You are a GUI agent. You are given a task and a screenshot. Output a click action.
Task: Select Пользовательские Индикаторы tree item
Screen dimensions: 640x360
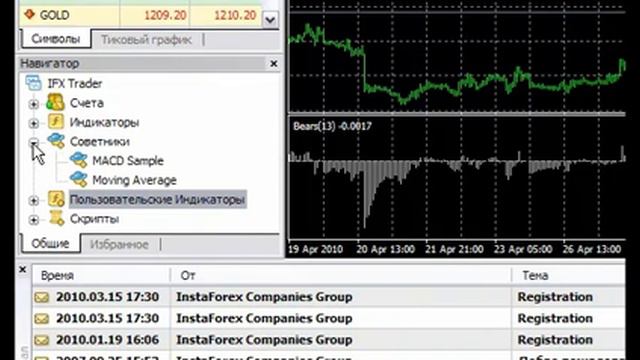pyautogui.click(x=157, y=200)
